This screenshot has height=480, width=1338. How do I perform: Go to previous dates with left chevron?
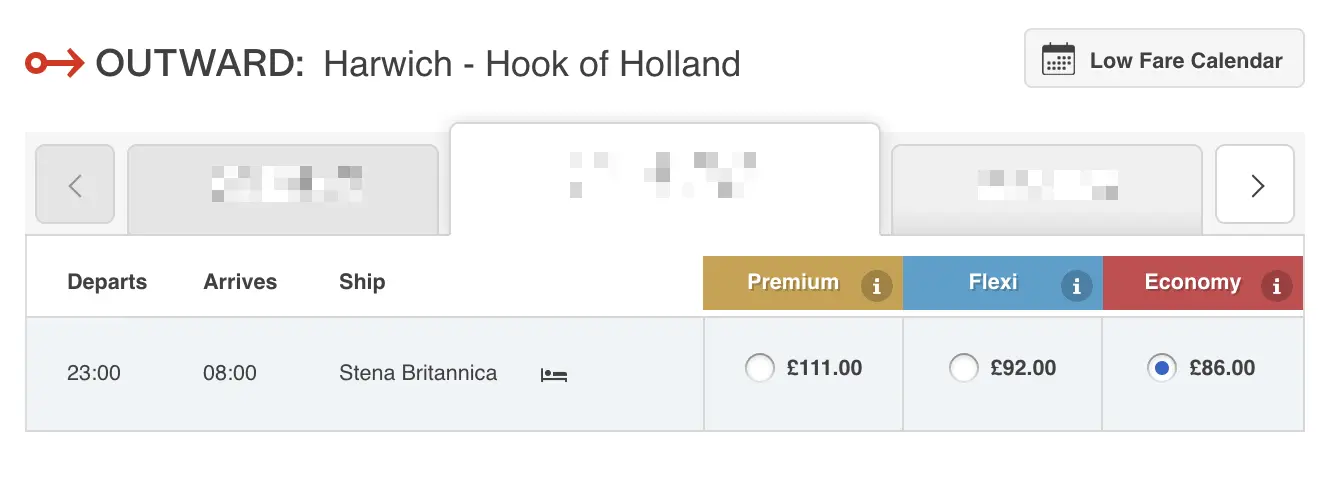pos(75,185)
